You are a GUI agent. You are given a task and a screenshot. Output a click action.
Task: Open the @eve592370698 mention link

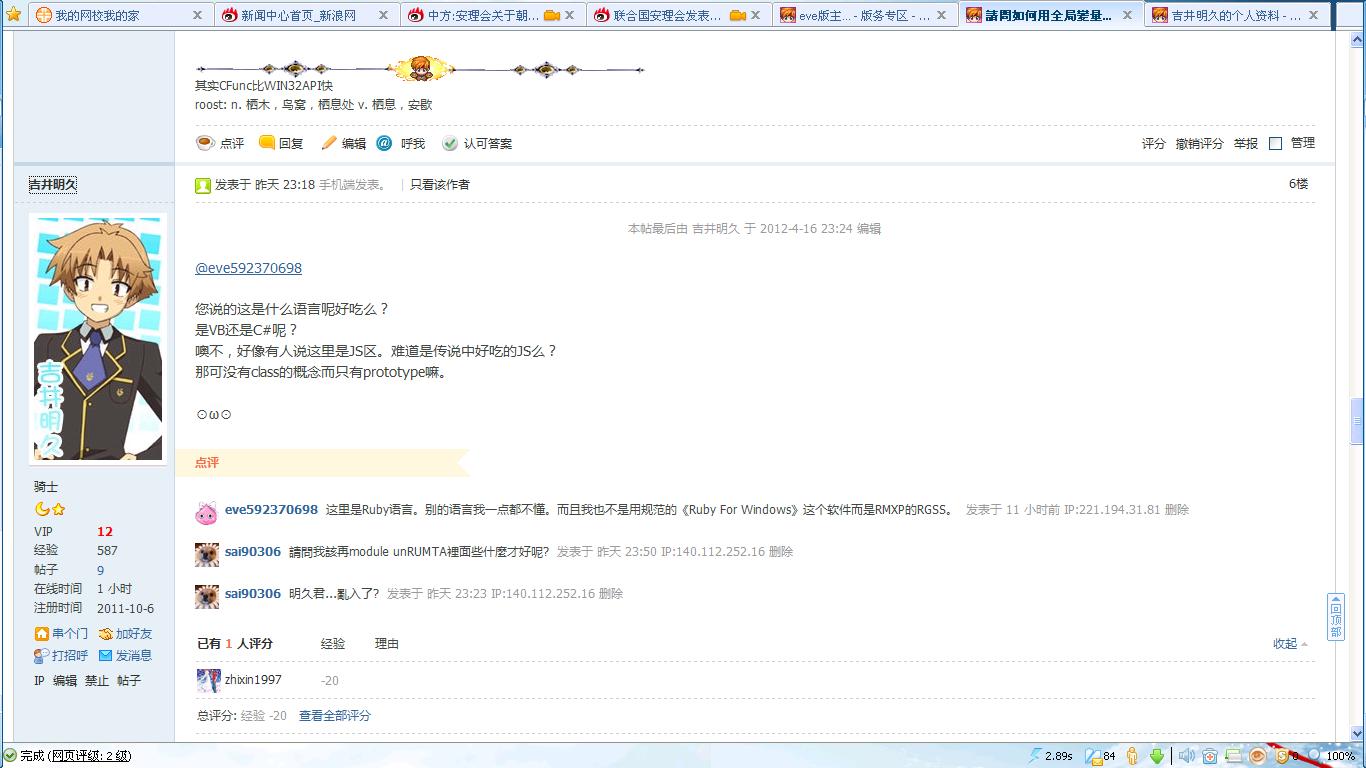(x=248, y=268)
